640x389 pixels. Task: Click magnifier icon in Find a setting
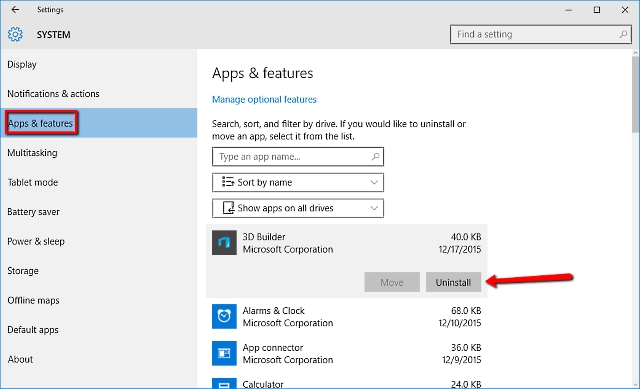(x=623, y=34)
